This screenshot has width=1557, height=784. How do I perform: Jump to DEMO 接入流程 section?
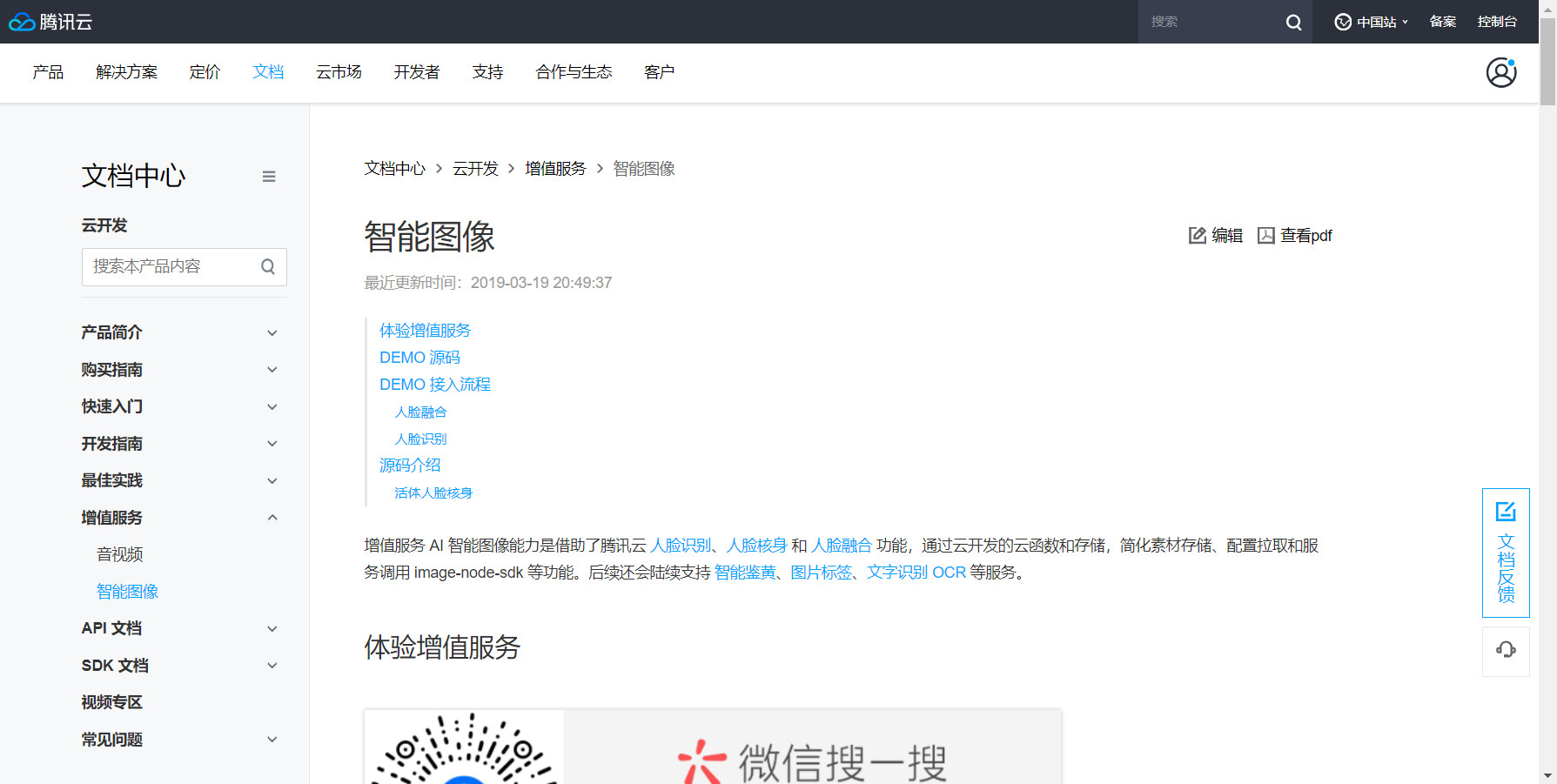(435, 385)
